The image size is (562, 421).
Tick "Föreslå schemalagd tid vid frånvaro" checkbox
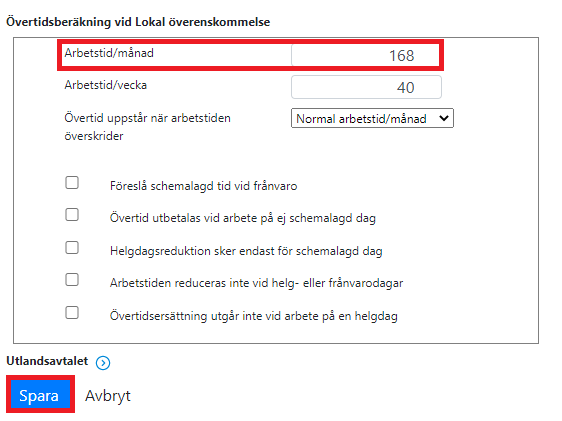click(72, 182)
